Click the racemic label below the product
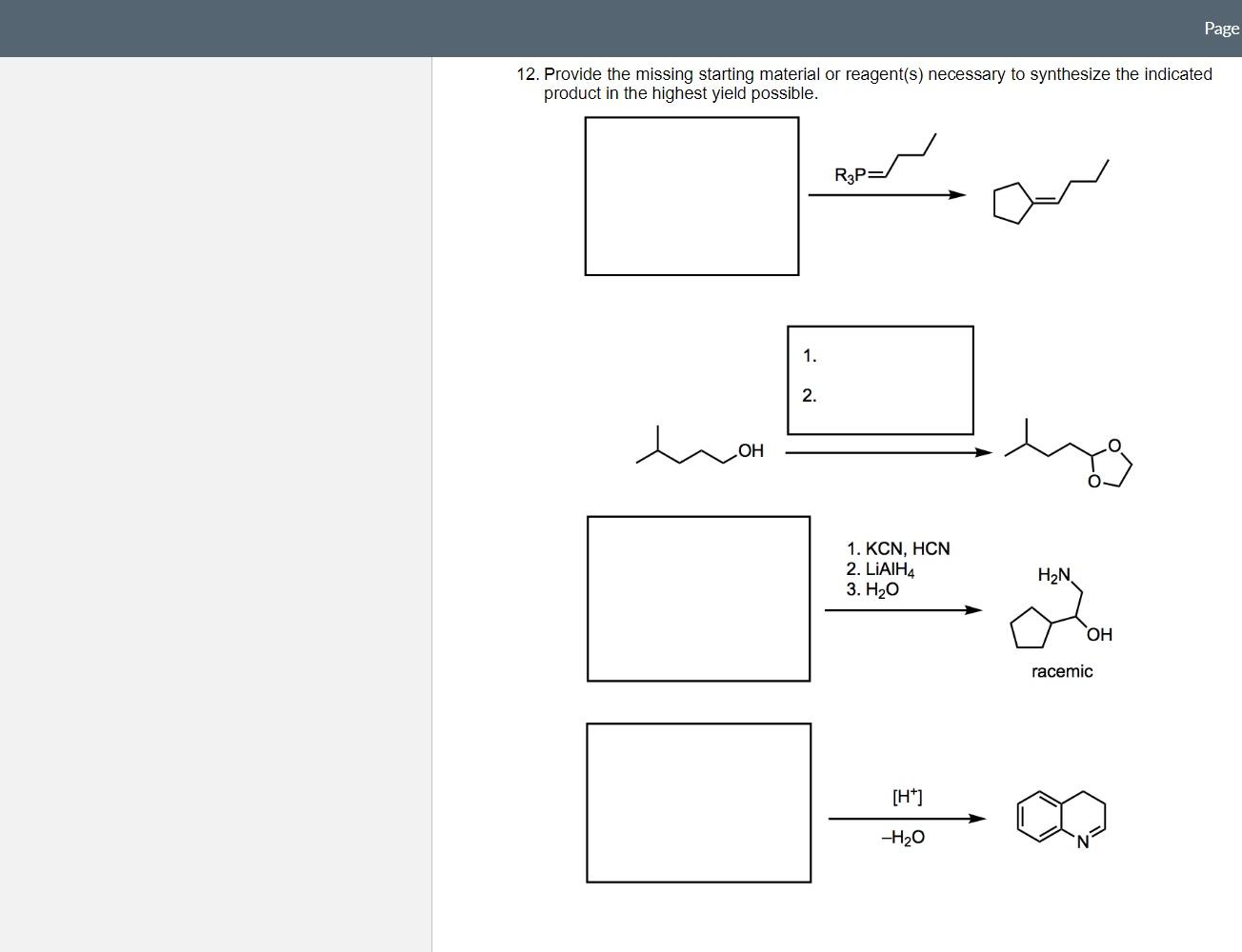The width and height of the screenshot is (1242, 952). (1061, 671)
